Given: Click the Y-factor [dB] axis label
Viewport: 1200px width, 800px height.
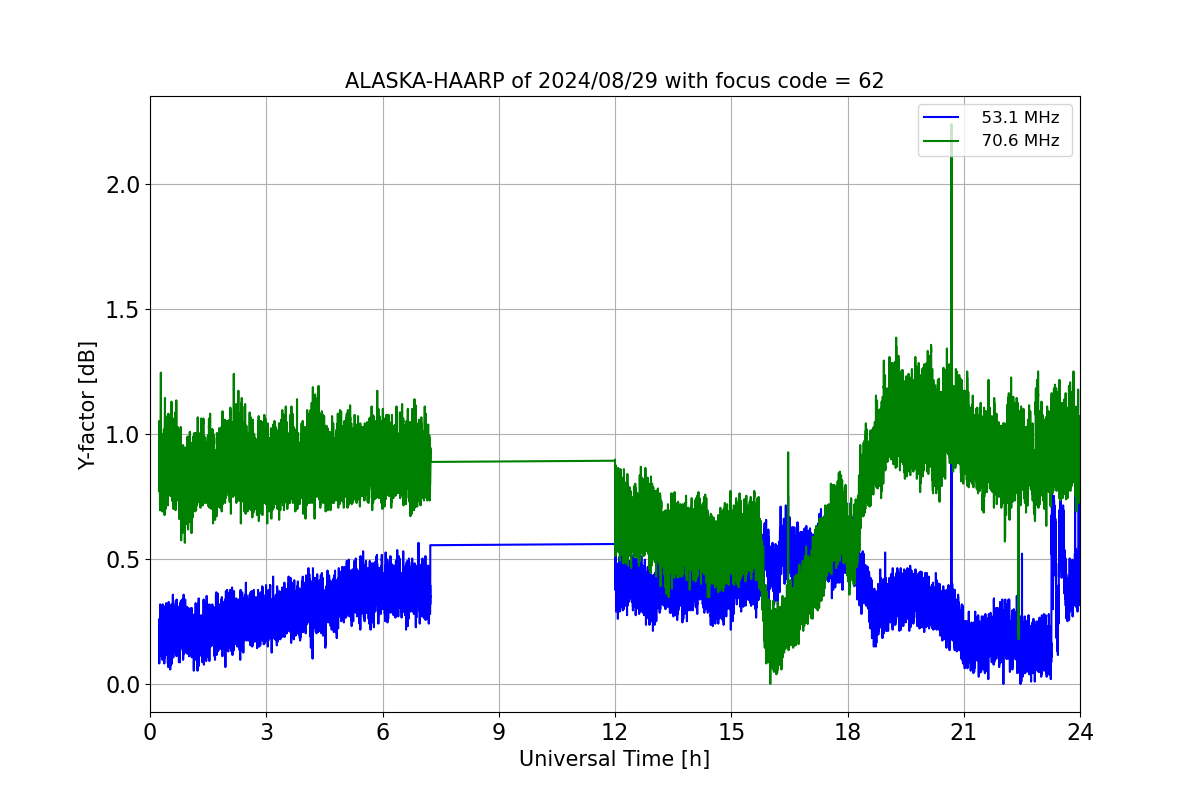Looking at the screenshot, I should (x=88, y=405).
